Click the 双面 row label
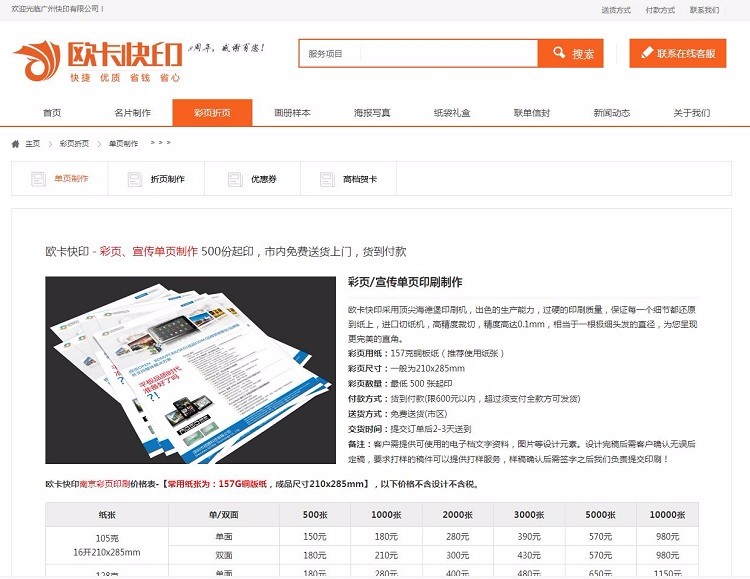This screenshot has width=750, height=579. (224, 555)
